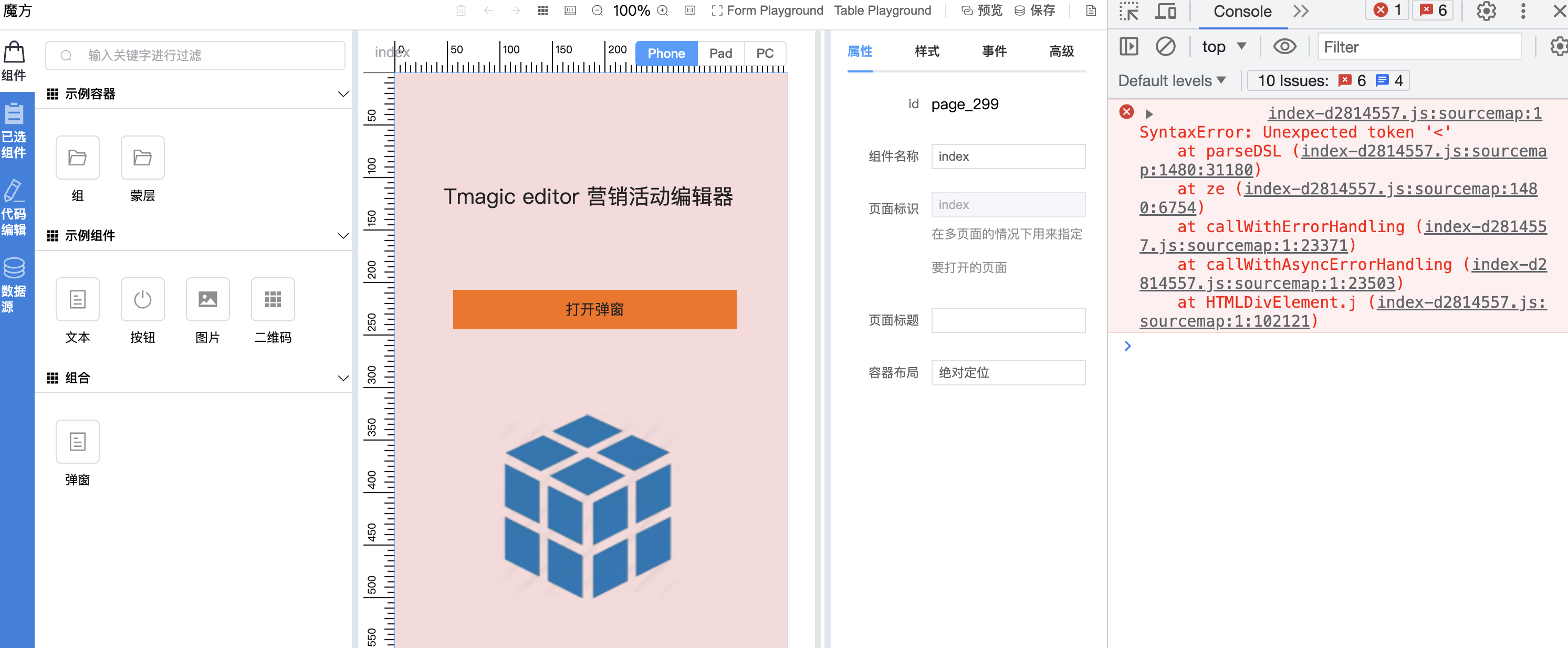Screen dimensions: 1568x648
Task: Zoom out with the minus magnifier icon
Action: click(597, 11)
